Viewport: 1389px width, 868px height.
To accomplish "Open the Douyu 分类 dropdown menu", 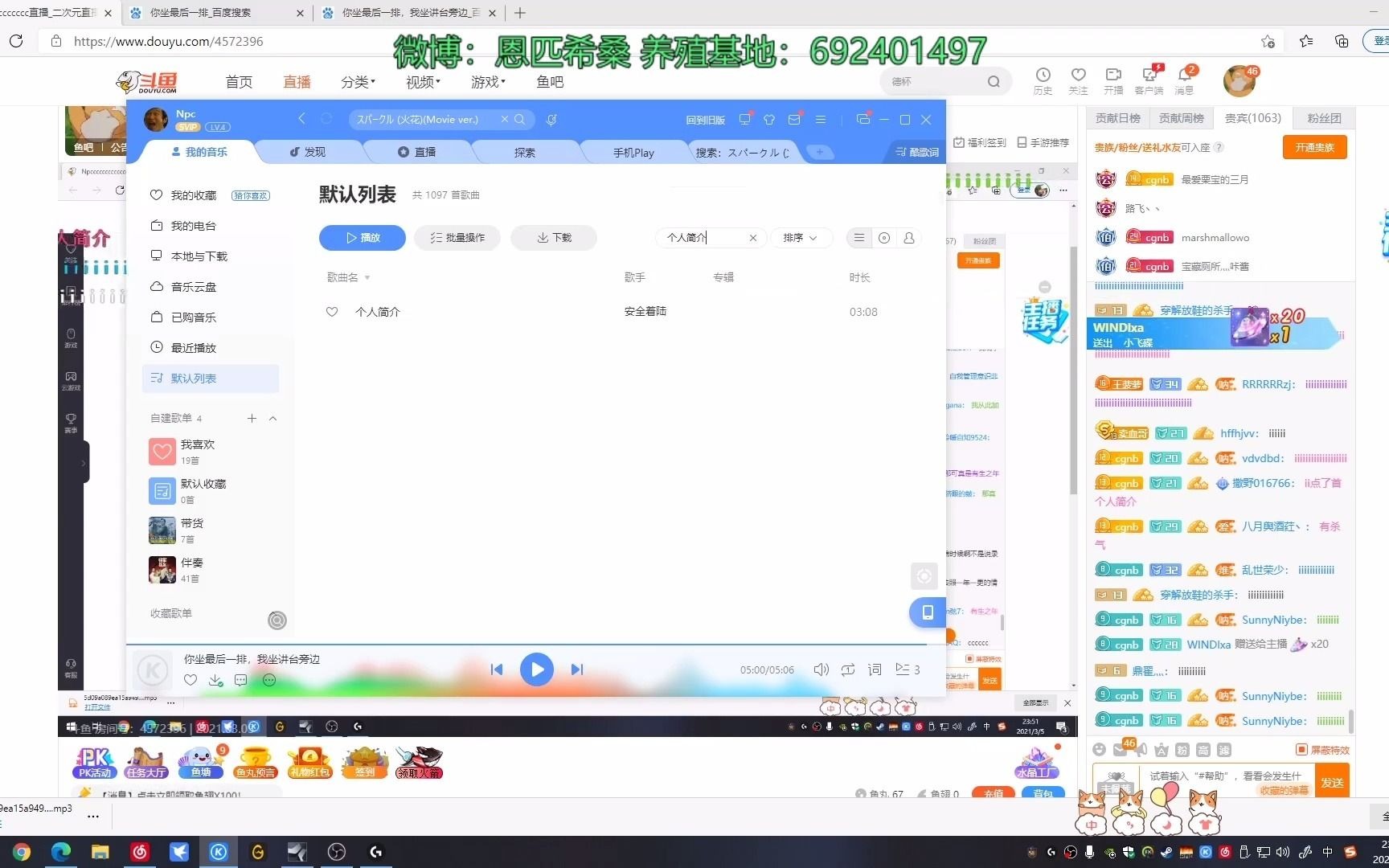I will (x=358, y=82).
